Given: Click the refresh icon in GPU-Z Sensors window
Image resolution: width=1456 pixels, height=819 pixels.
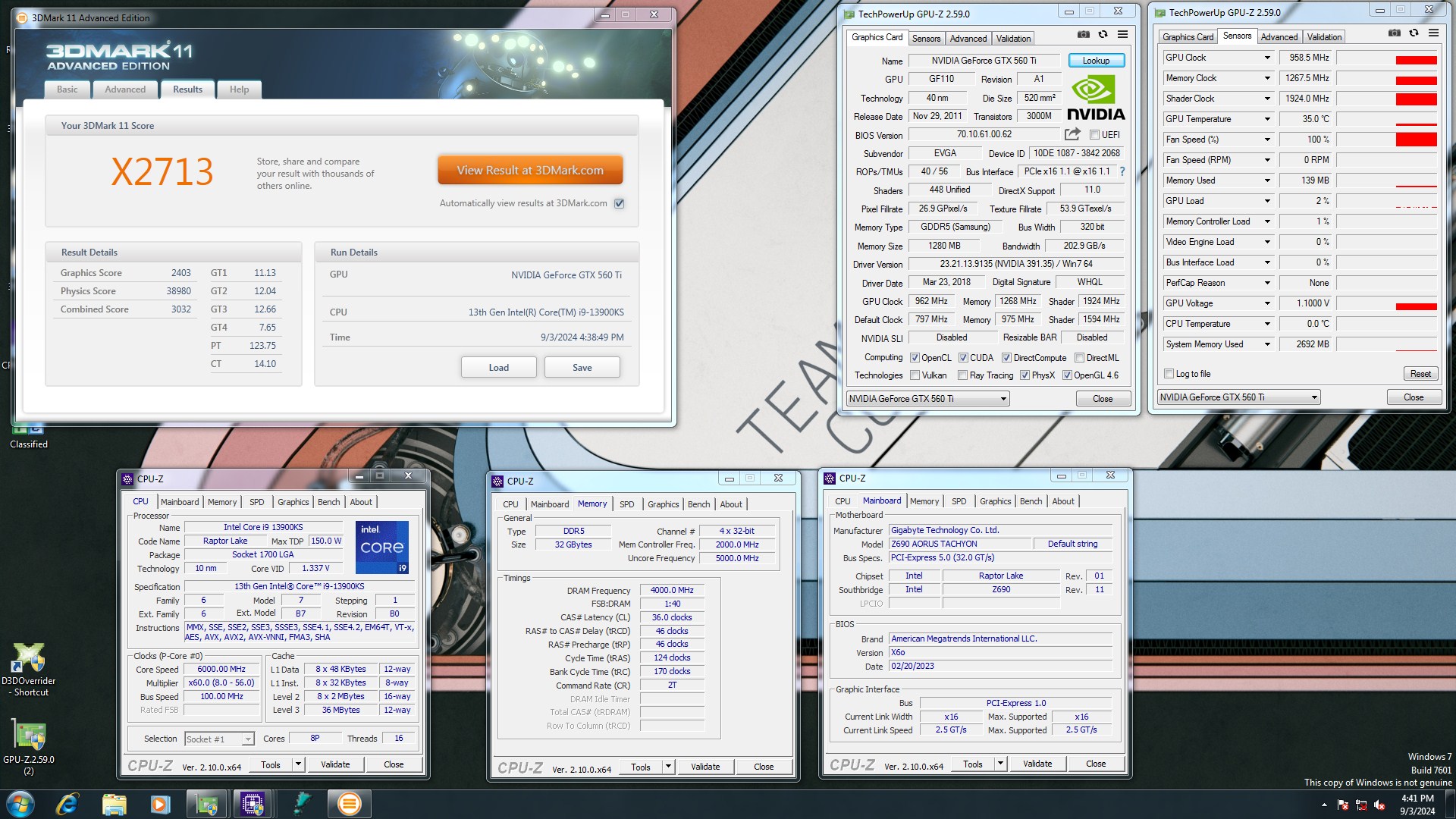Looking at the screenshot, I should (1414, 33).
